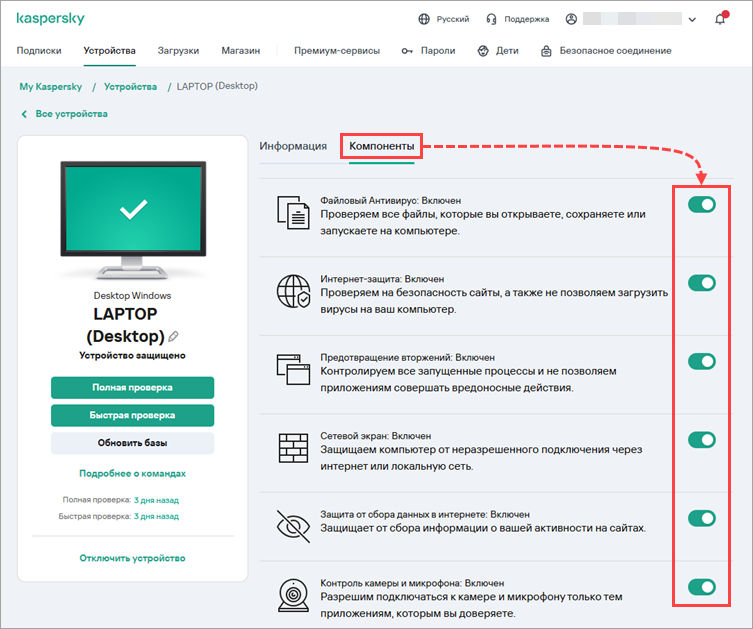Click the webcam icon for camera control
Viewport: 753px width, 629px height.
(x=293, y=596)
